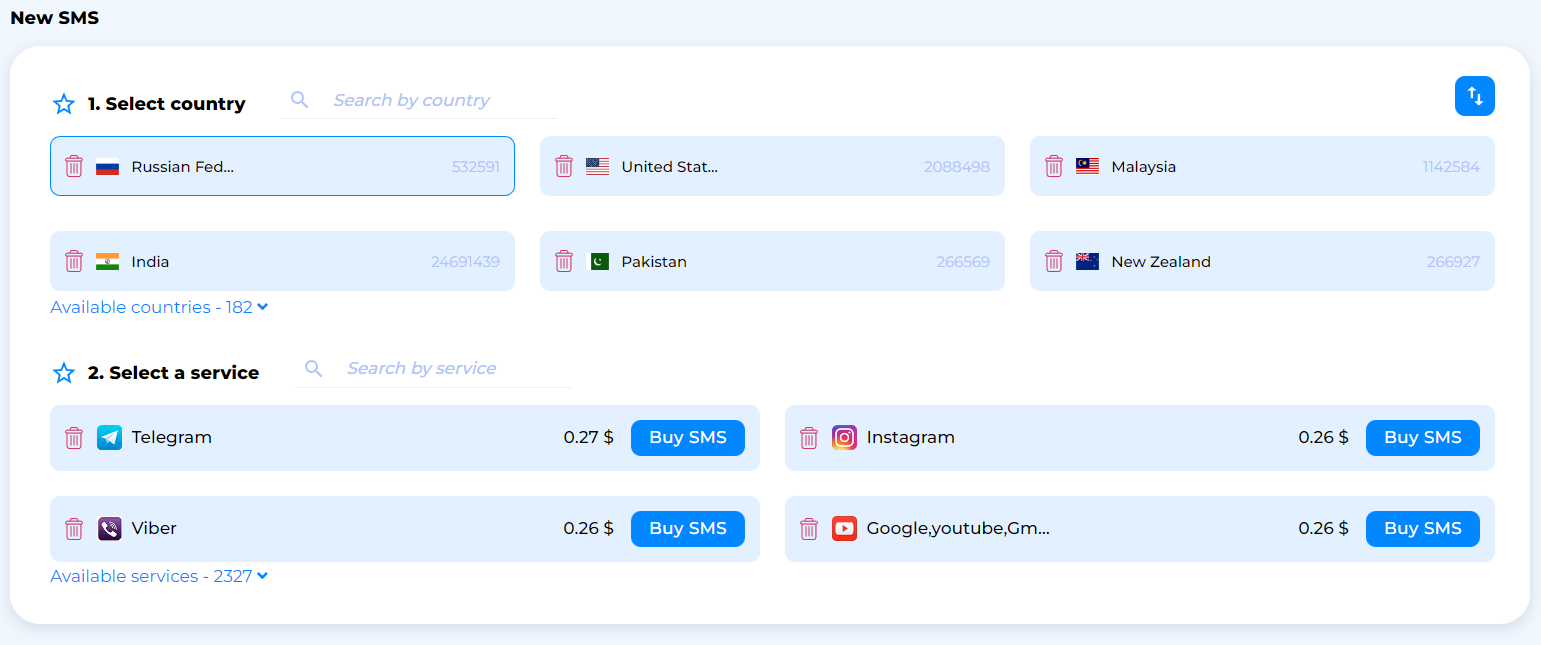Click the 1142584 count for Malaysia
Image resolution: width=1541 pixels, height=645 pixels.
tap(1451, 167)
